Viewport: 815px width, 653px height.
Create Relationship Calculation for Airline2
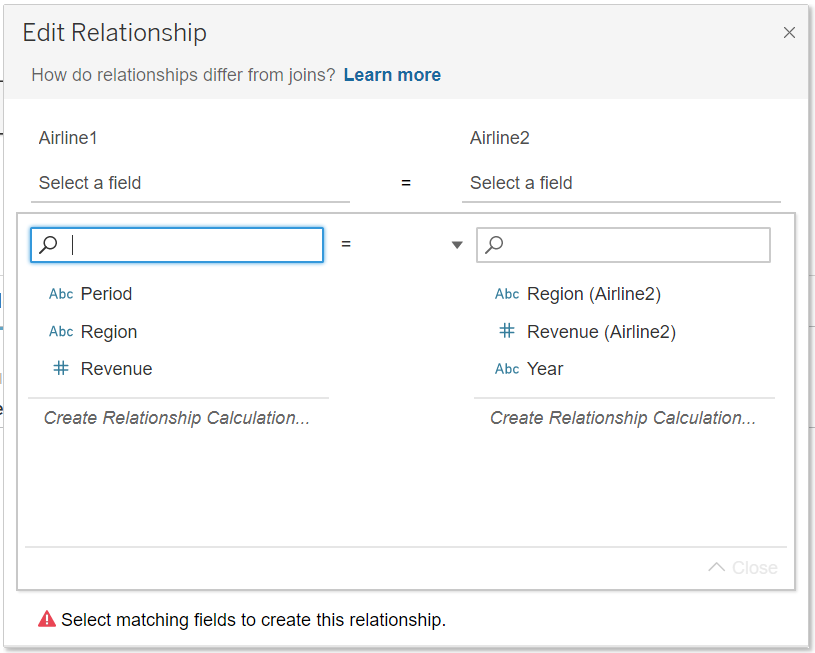pos(623,418)
